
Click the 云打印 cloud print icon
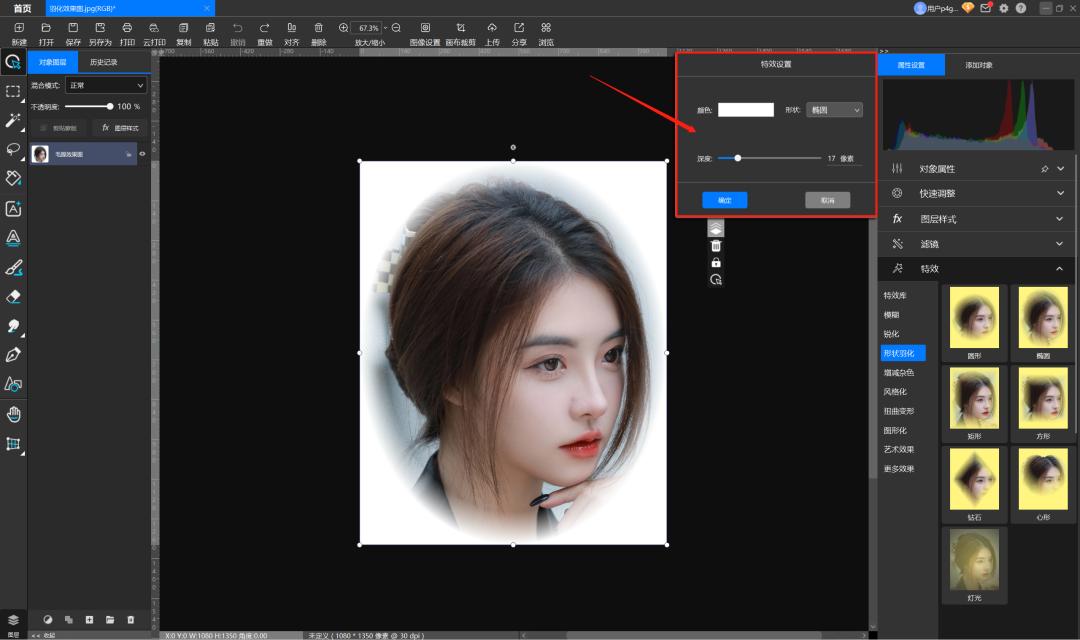coord(153,28)
